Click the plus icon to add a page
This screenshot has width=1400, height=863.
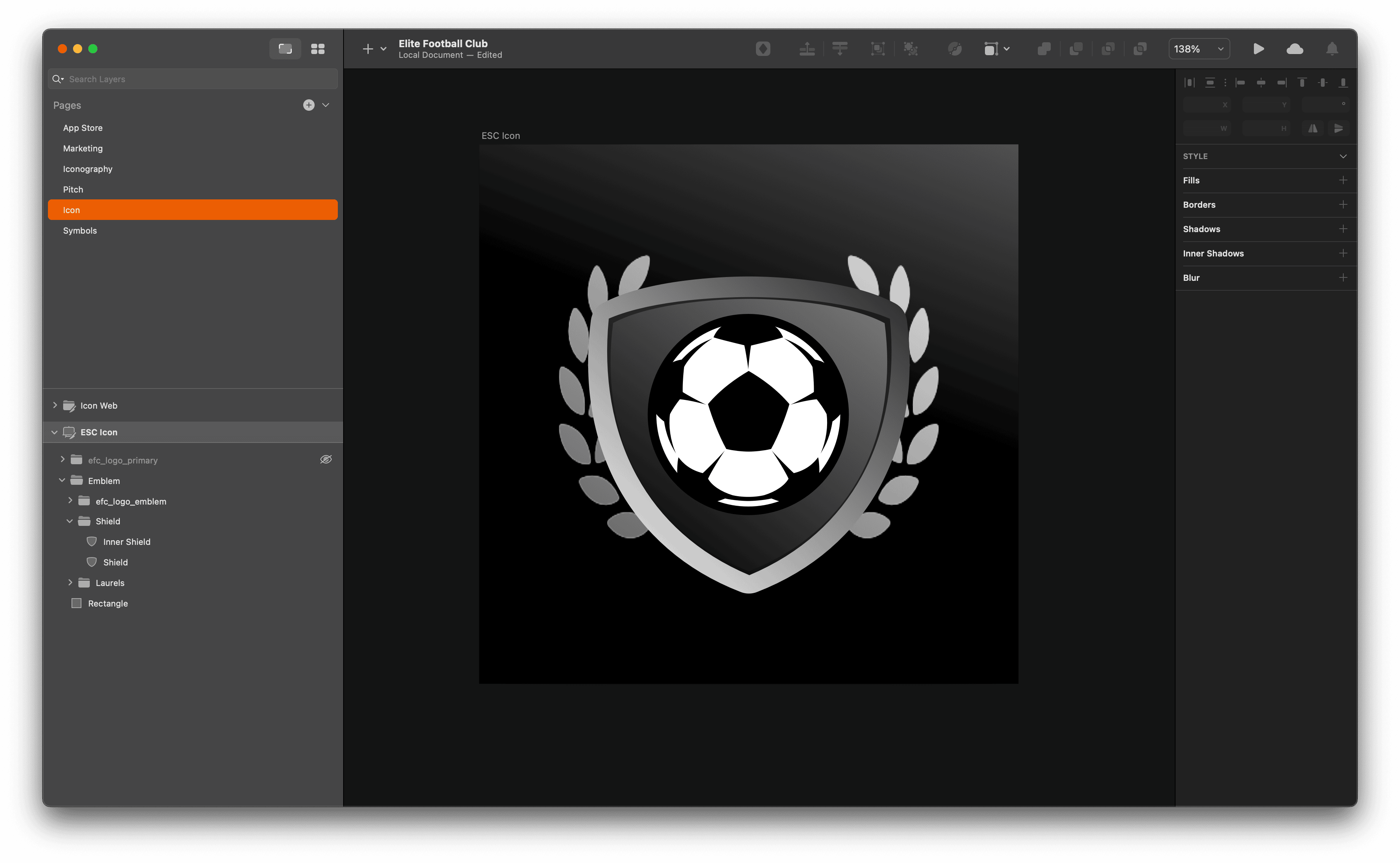309,105
